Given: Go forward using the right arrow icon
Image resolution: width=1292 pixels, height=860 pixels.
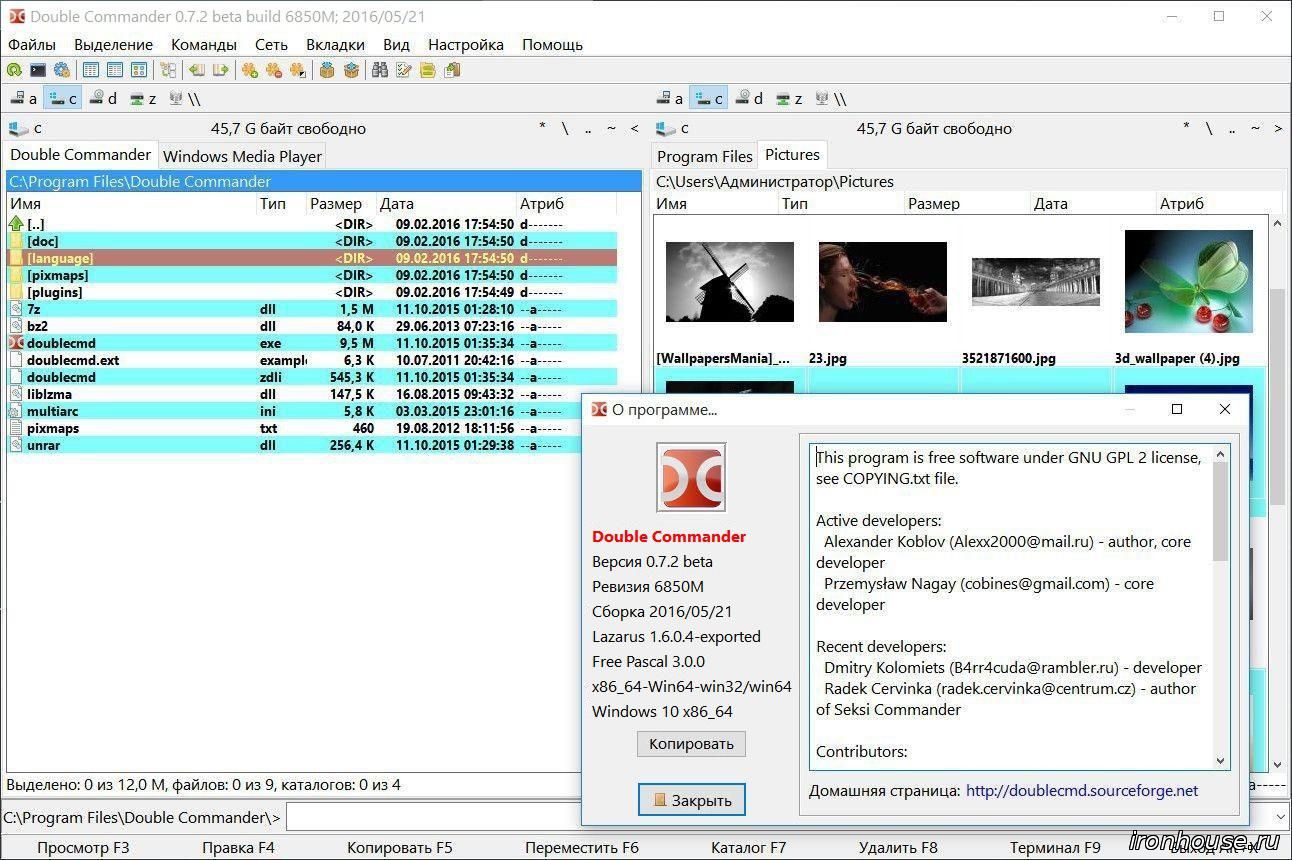Looking at the screenshot, I should pos(221,70).
